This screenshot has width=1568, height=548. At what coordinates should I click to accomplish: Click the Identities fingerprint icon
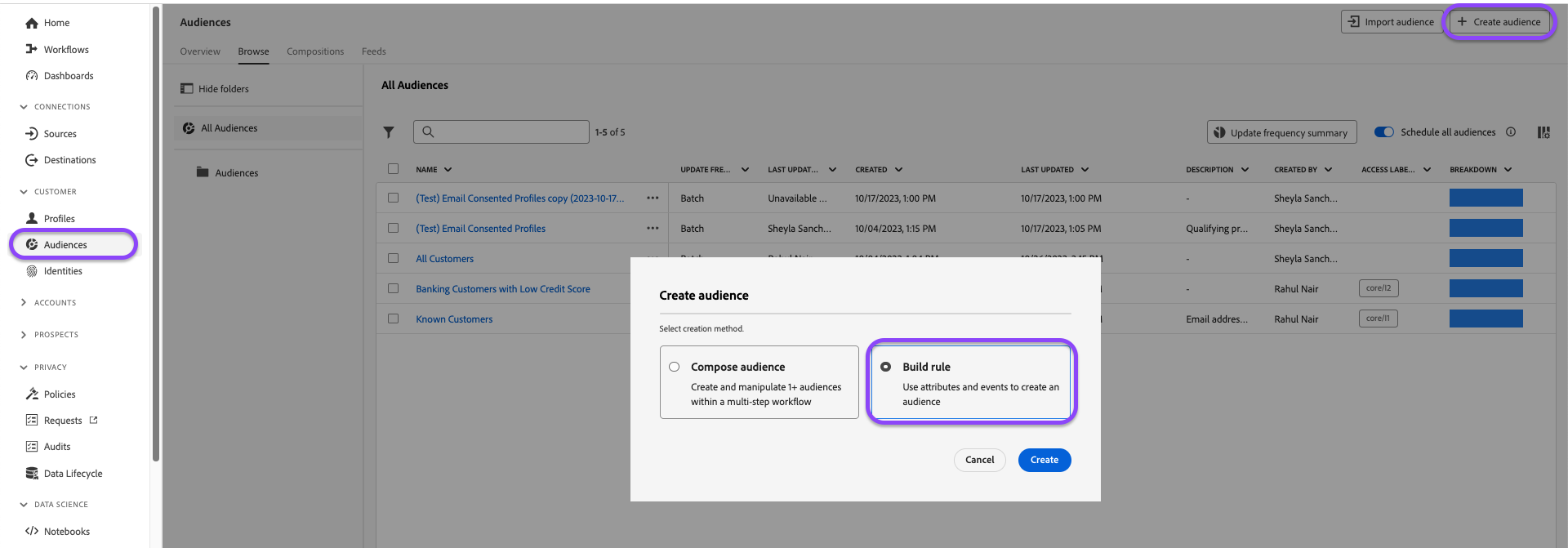click(32, 271)
